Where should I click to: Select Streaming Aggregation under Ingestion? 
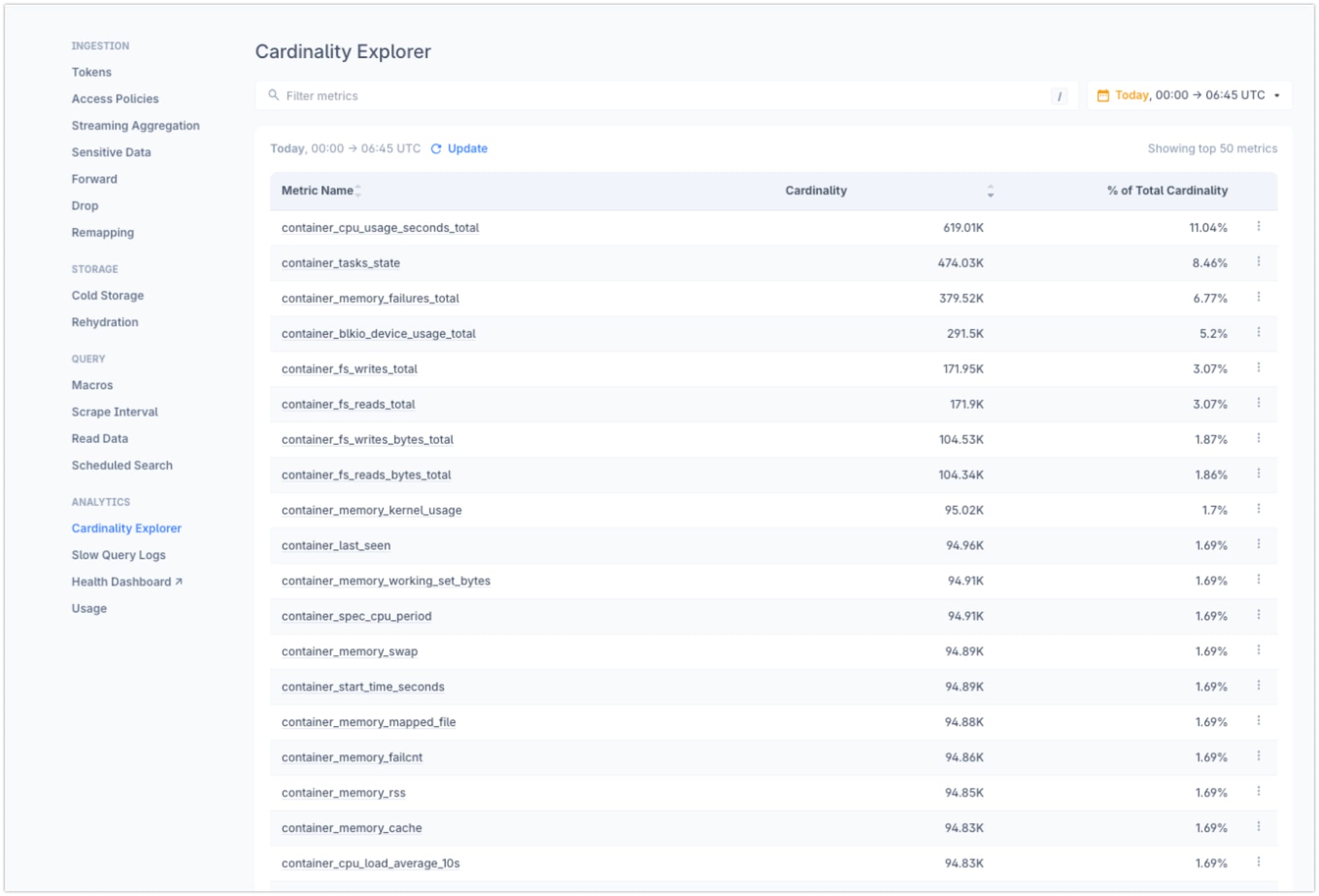point(136,125)
